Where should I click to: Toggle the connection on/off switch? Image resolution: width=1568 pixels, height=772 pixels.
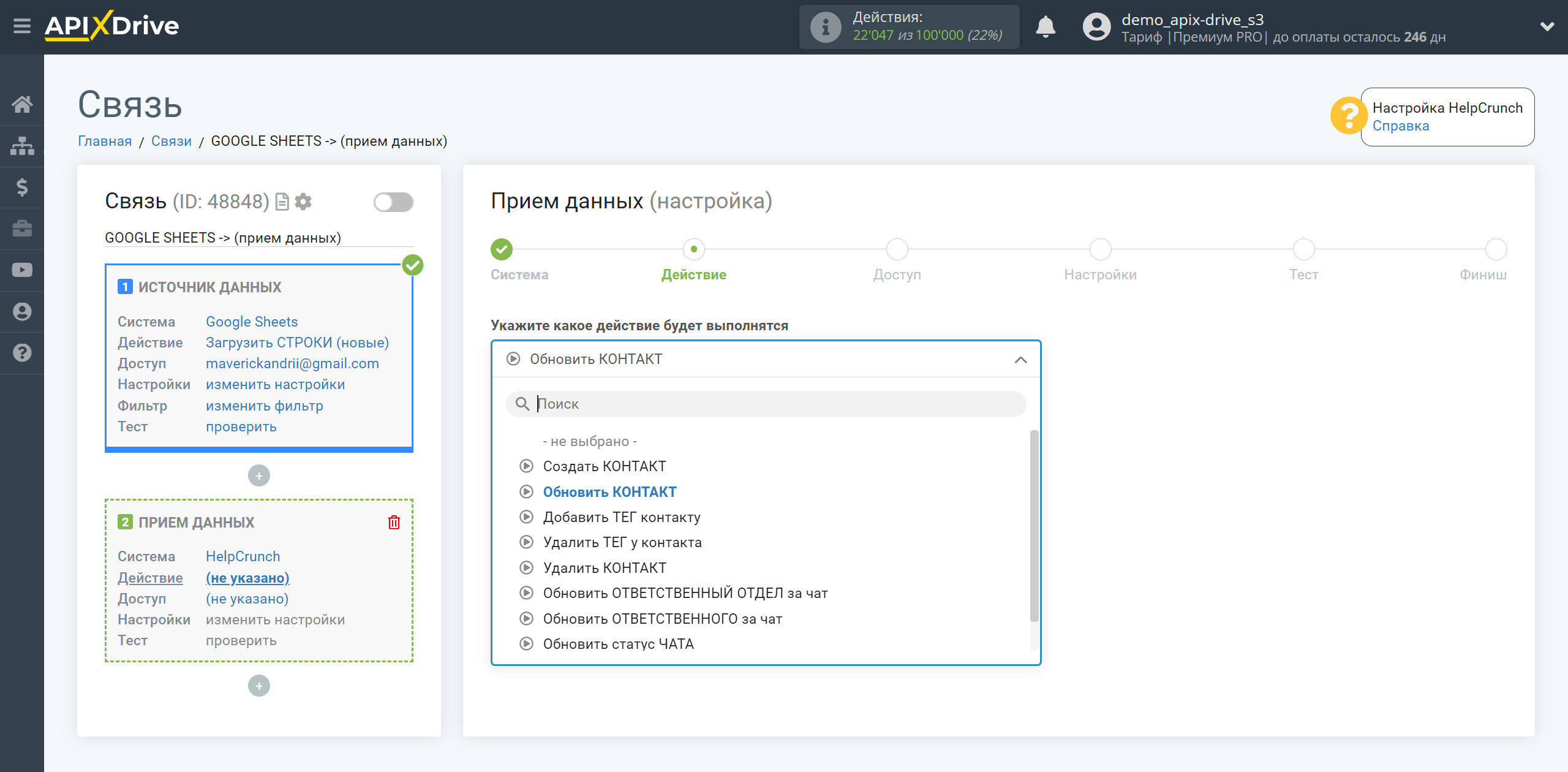(x=393, y=202)
